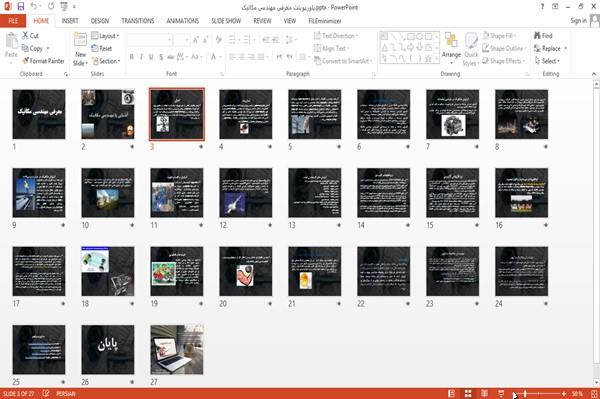
Task: Open Clipboard dialog launcher
Action: coord(66,74)
